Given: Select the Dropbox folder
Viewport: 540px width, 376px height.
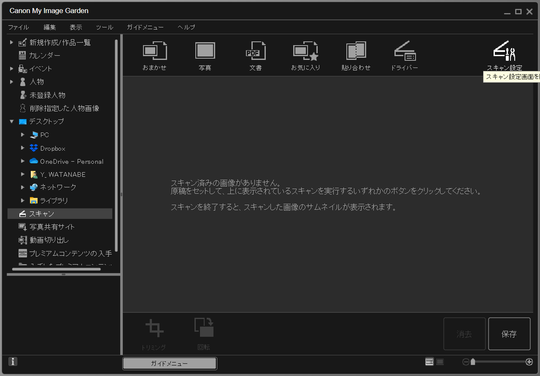Looking at the screenshot, I should point(52,148).
